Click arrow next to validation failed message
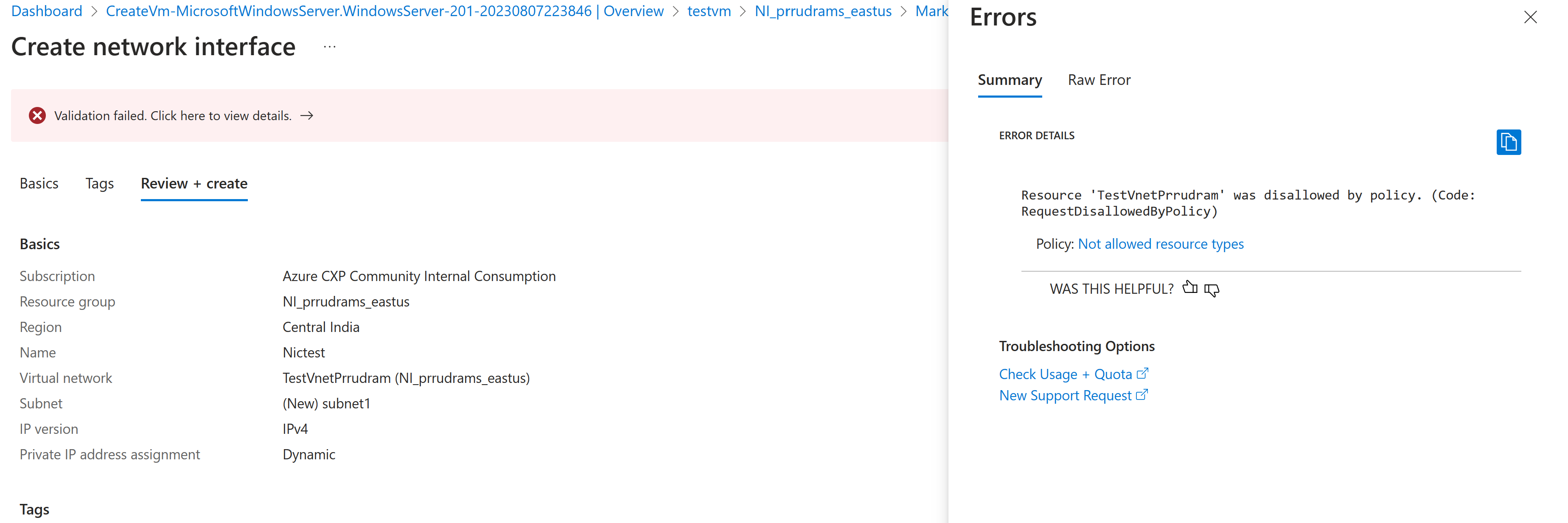Viewport: 1568px width, 523px height. pos(307,116)
